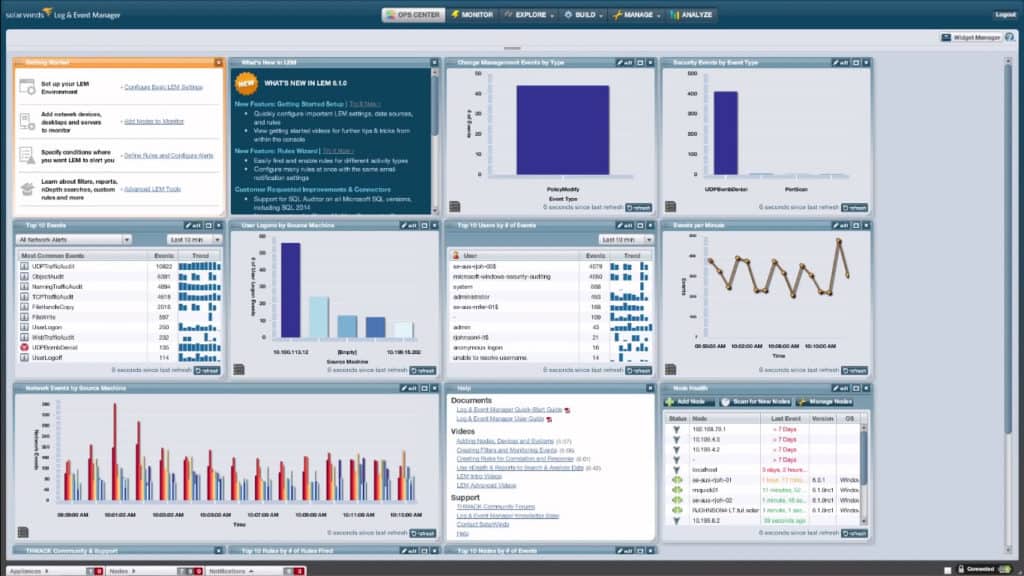Click the green Connected indicator icon
The height and width of the screenshot is (576, 1024).
pyautogui.click(x=1006, y=569)
